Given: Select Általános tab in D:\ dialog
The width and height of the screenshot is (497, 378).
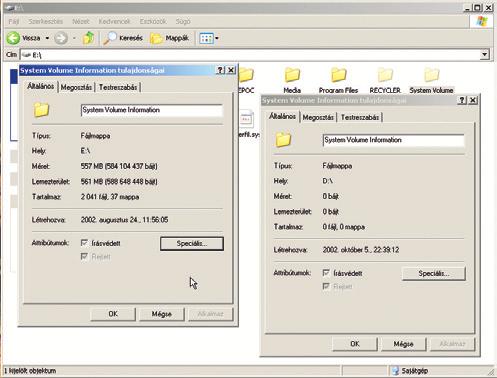Looking at the screenshot, I should [x=282, y=116].
